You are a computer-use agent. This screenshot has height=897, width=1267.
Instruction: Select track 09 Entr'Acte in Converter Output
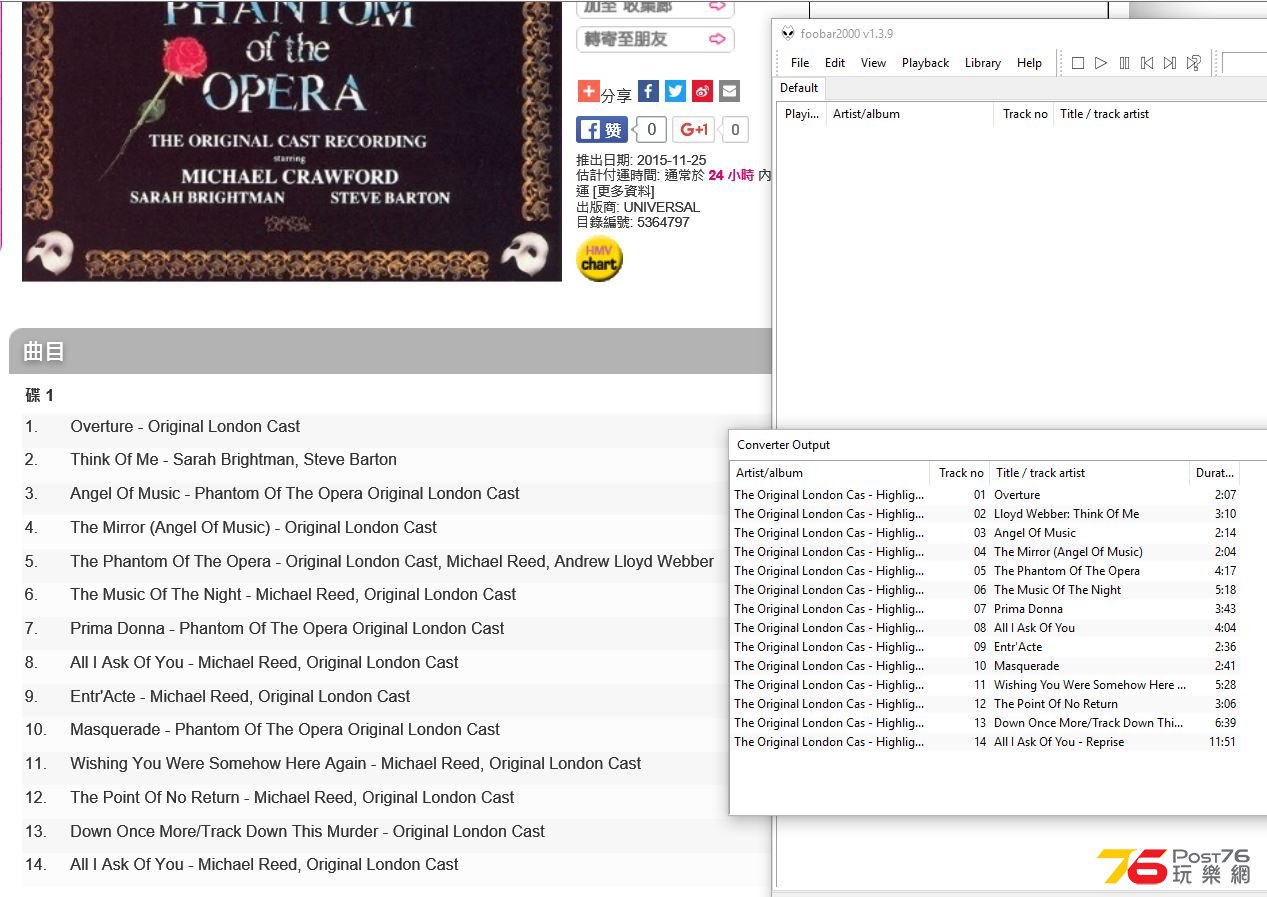(985, 647)
